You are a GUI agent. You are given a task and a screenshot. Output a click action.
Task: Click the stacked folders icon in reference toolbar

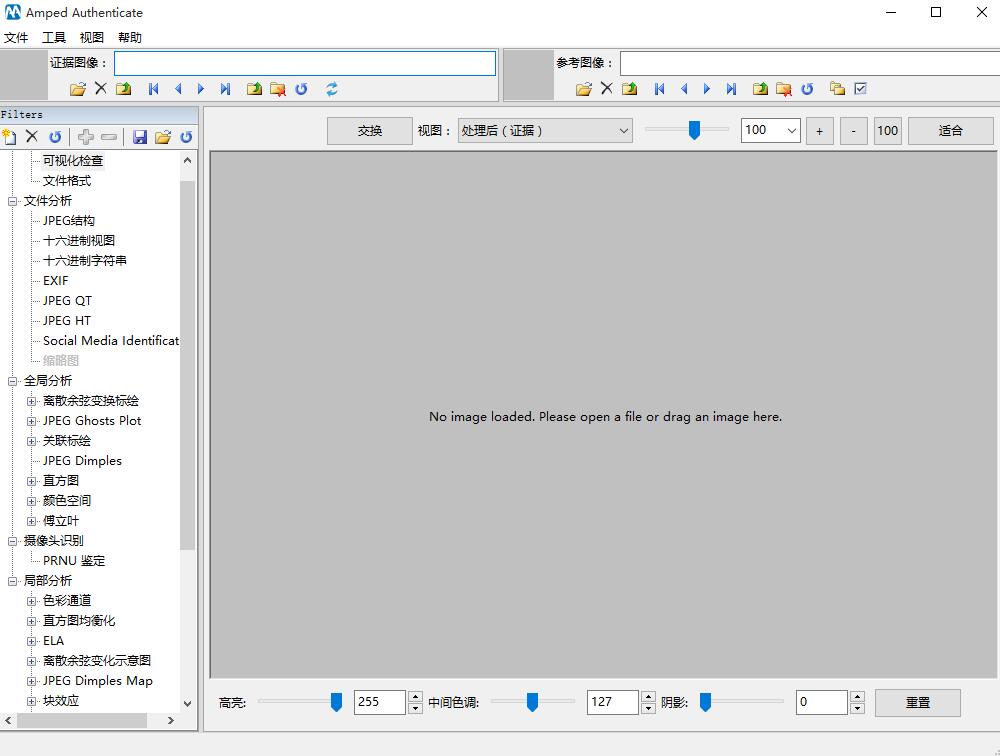837,89
